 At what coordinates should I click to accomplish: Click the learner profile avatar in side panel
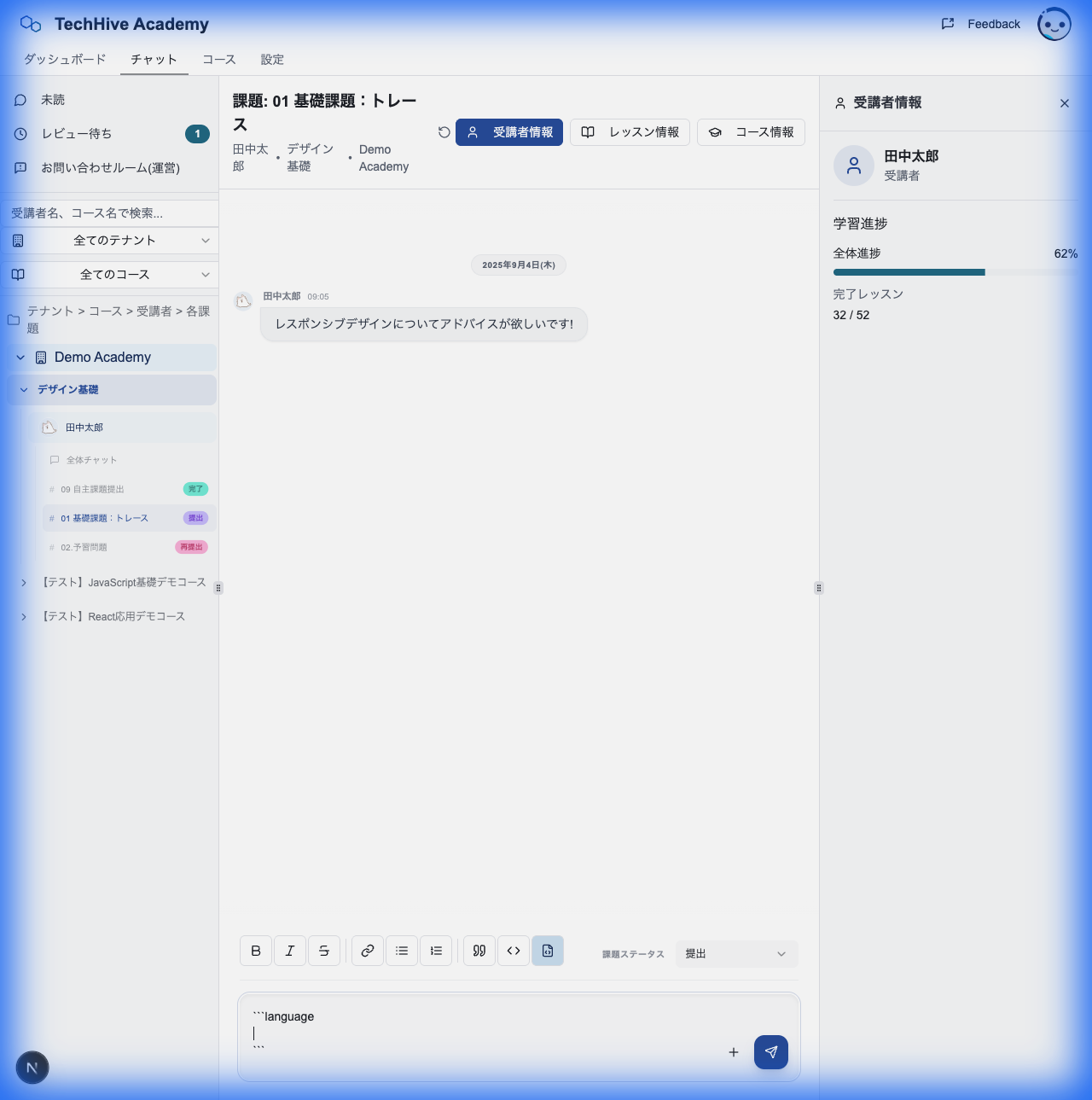854,166
